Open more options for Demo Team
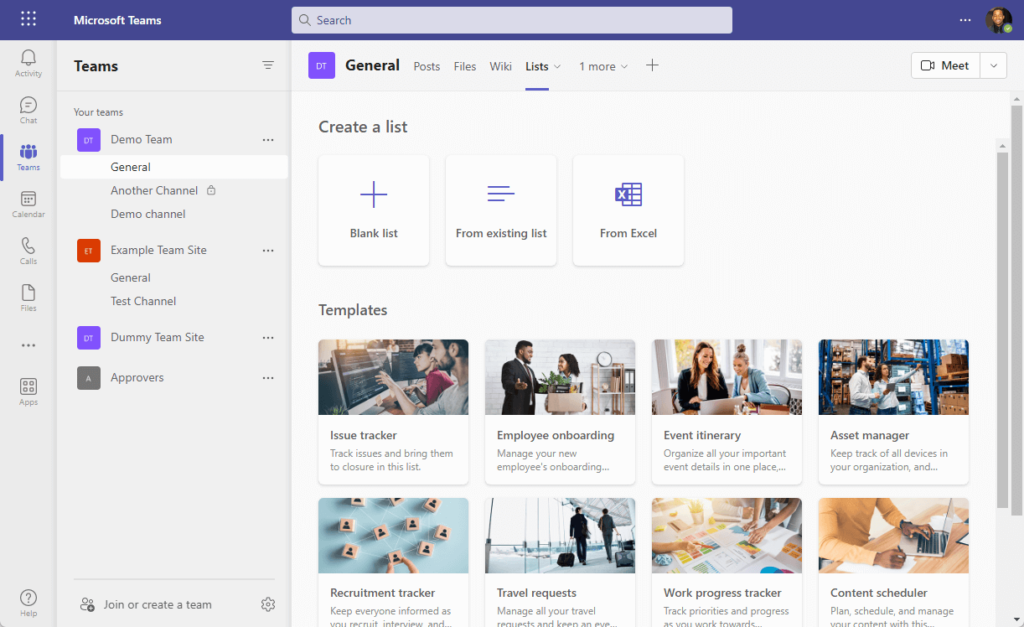The image size is (1024, 627). [268, 140]
